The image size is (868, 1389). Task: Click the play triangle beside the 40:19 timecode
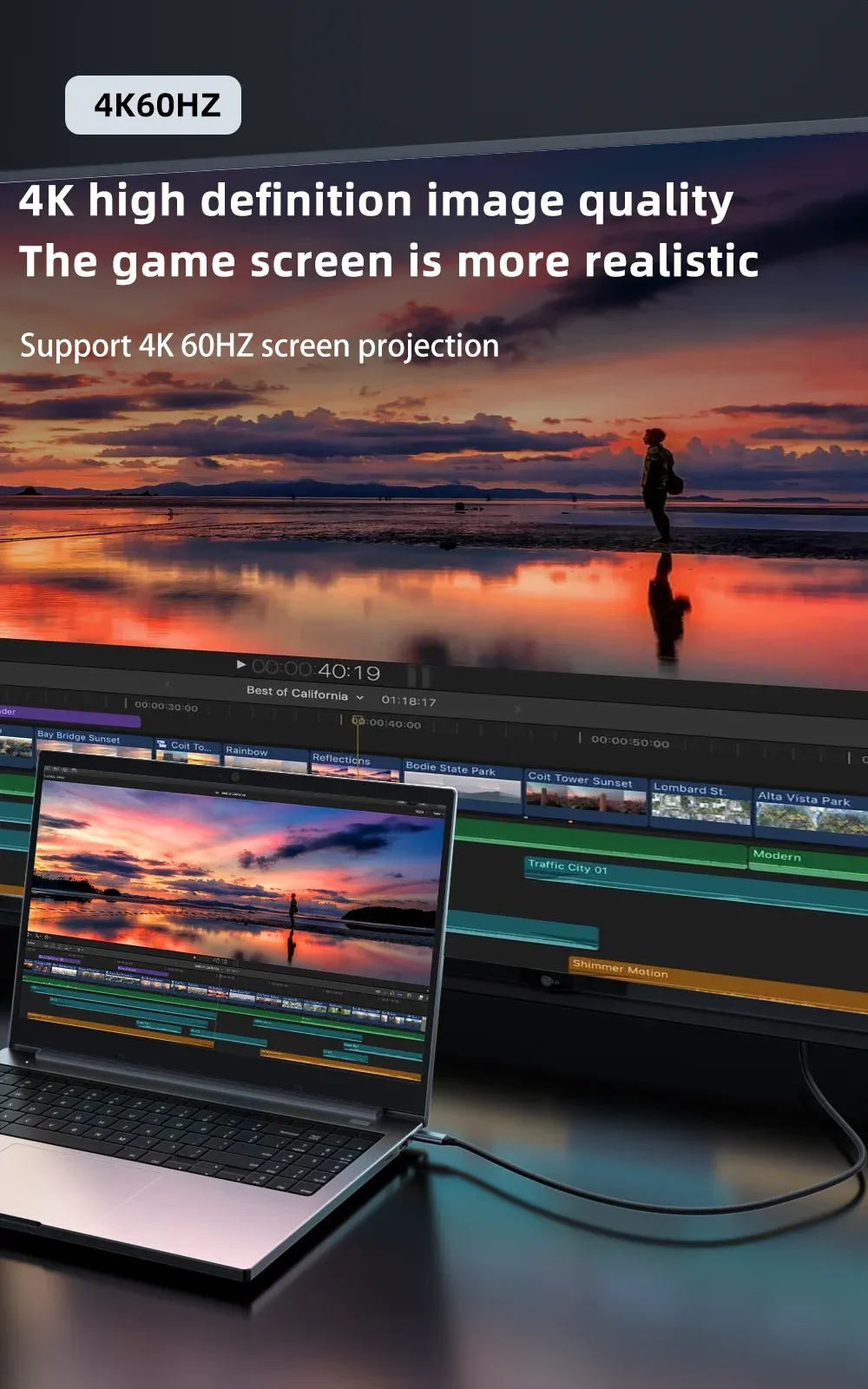(241, 665)
